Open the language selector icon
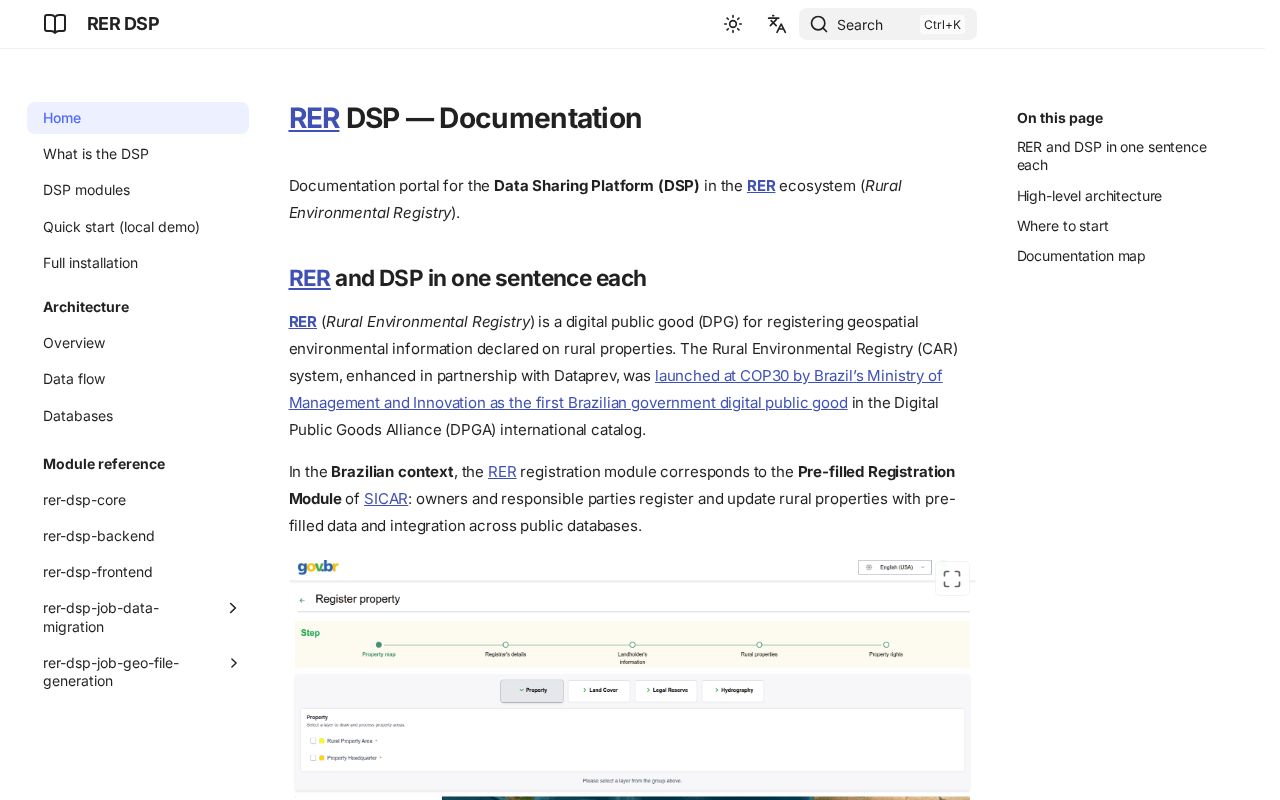 pos(777,24)
